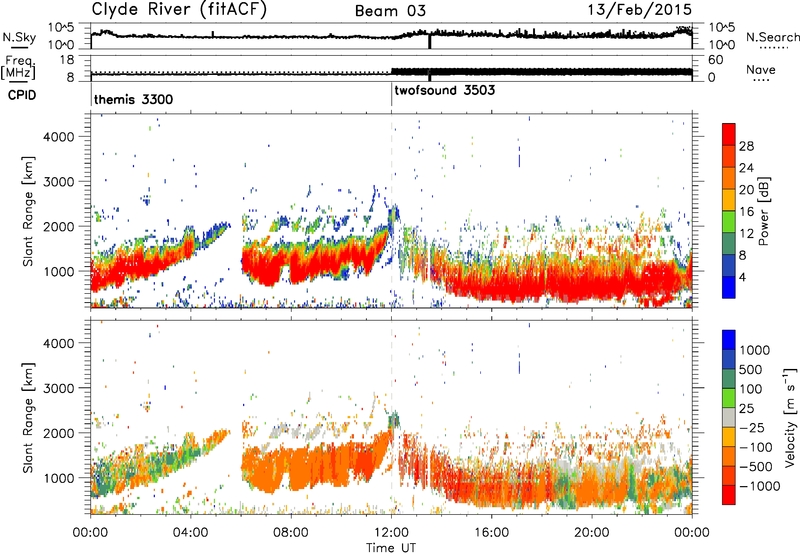This screenshot has width=800, height=554.
Task: Click the Velocity colorbar value '-25'
Action: (754, 427)
